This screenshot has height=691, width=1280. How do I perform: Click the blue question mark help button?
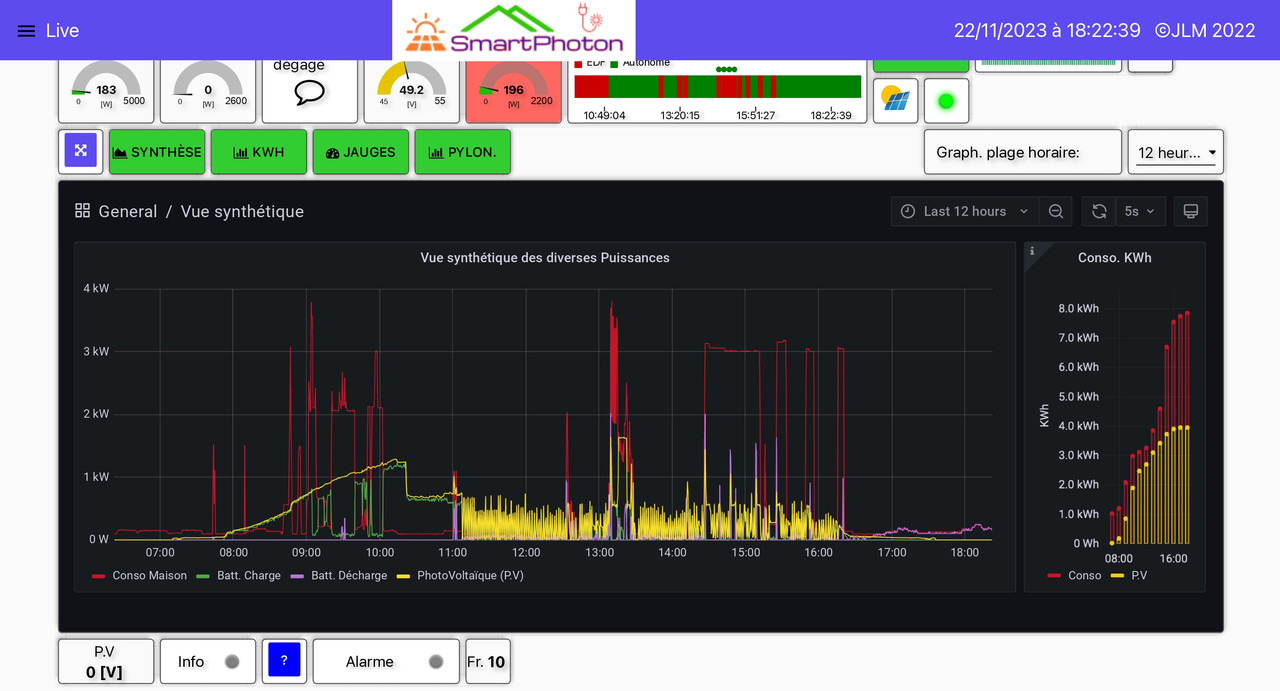284,661
